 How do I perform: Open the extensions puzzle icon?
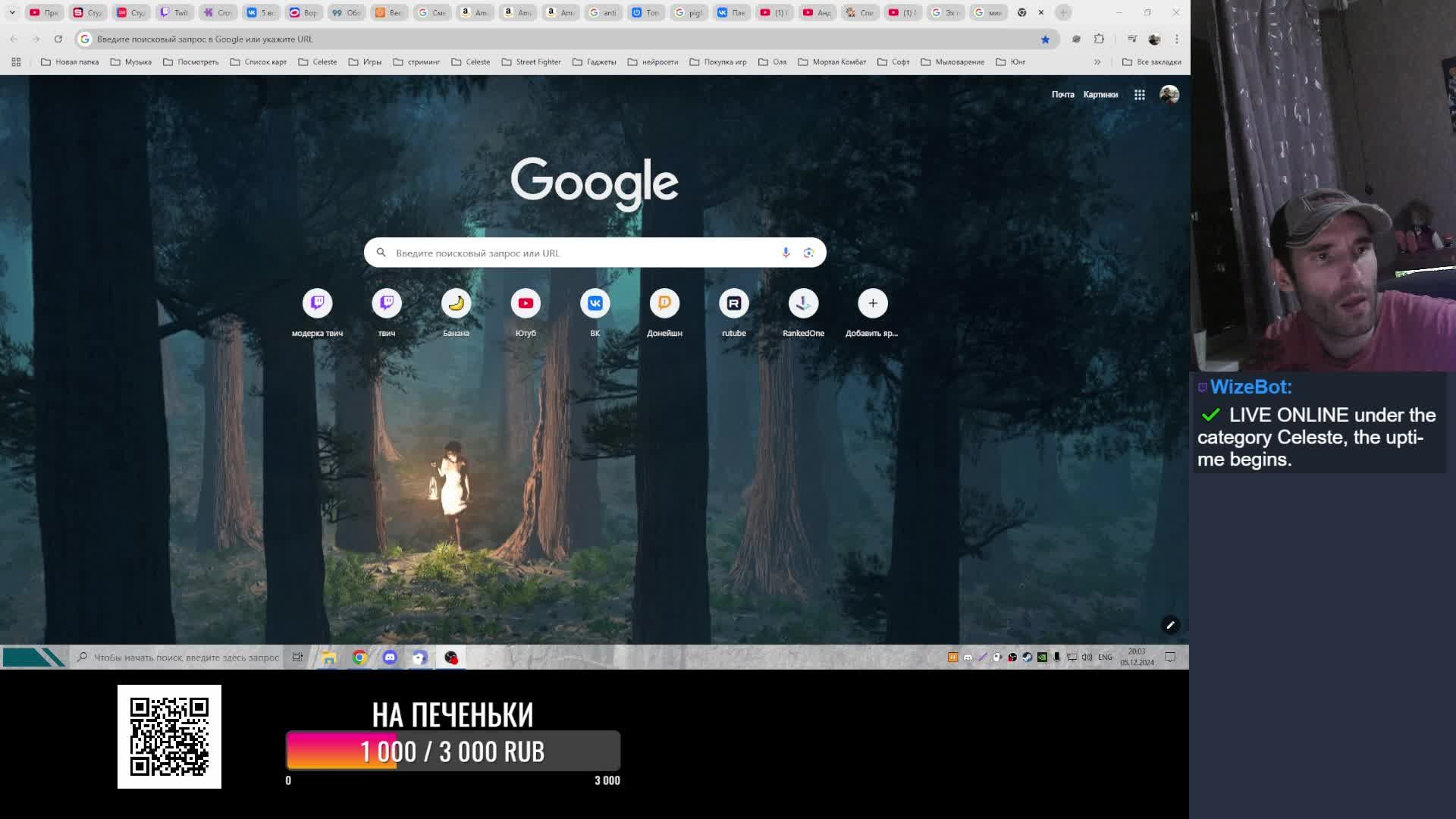coord(1099,39)
